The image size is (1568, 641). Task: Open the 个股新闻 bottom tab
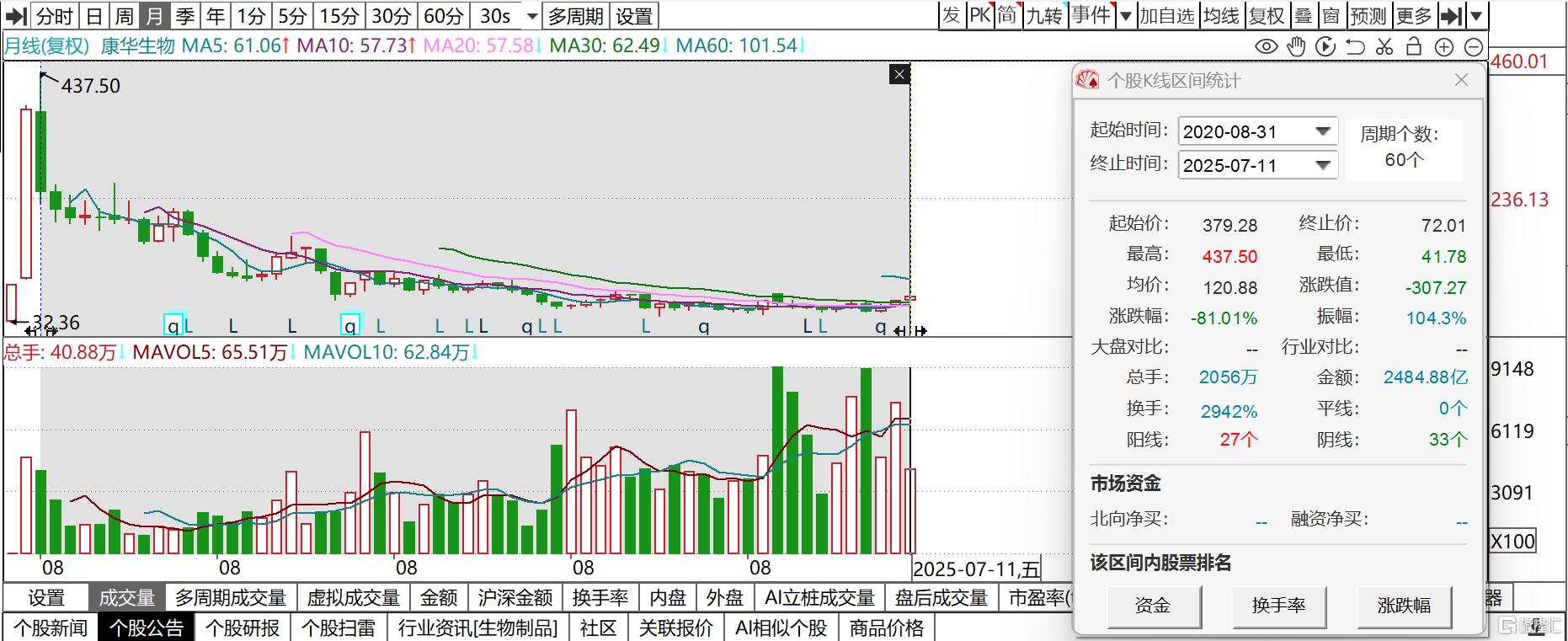tap(51, 628)
